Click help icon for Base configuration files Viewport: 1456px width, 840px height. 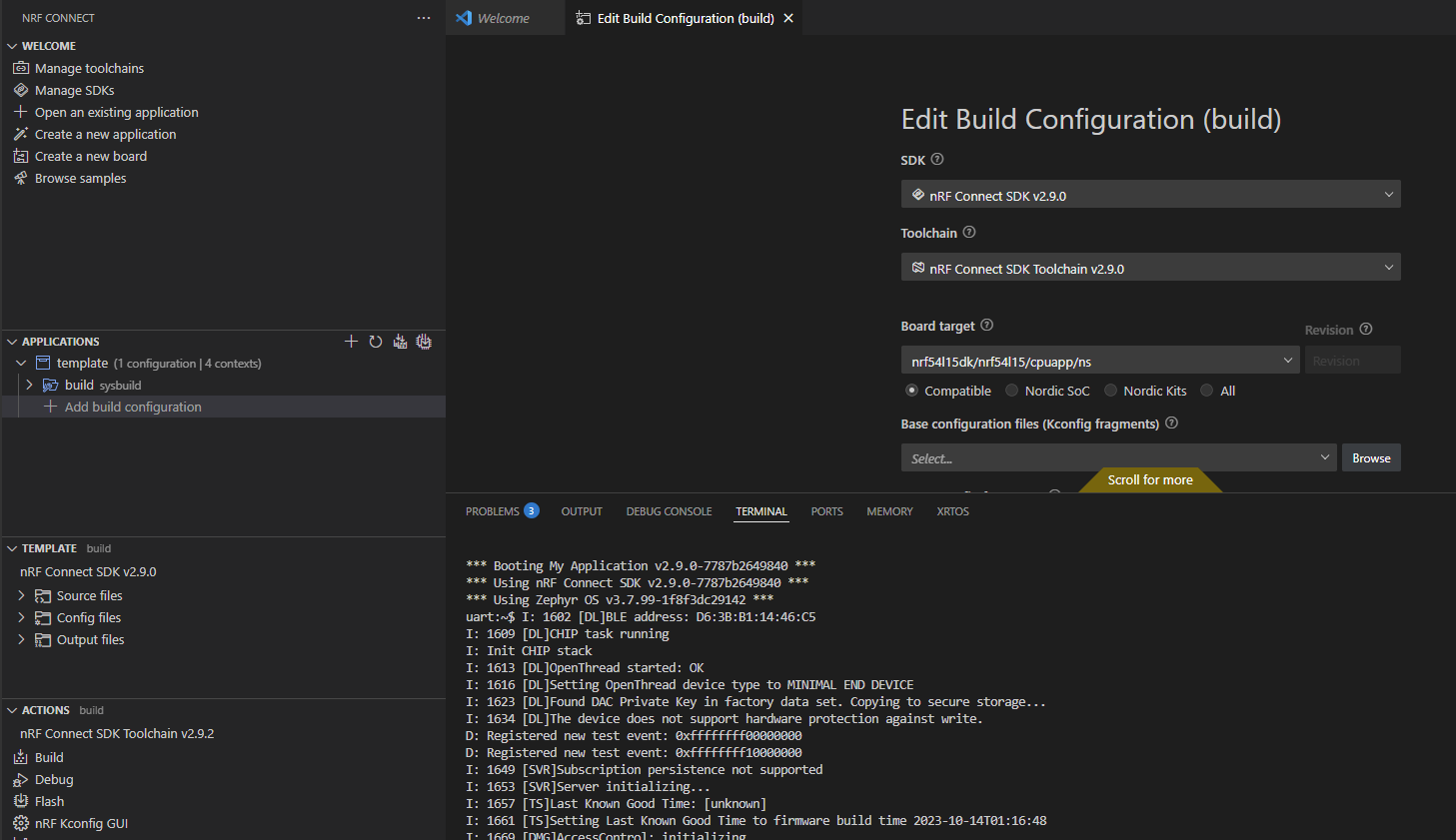(1172, 422)
